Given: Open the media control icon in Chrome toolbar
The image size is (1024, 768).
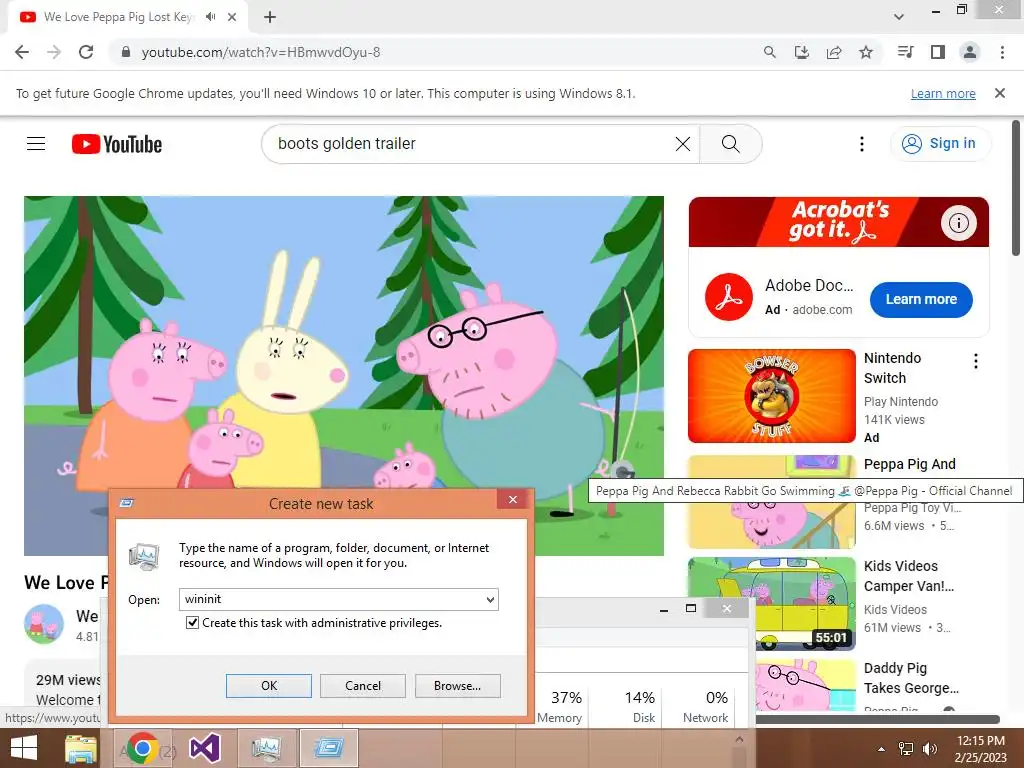Looking at the screenshot, I should pyautogui.click(x=905, y=52).
